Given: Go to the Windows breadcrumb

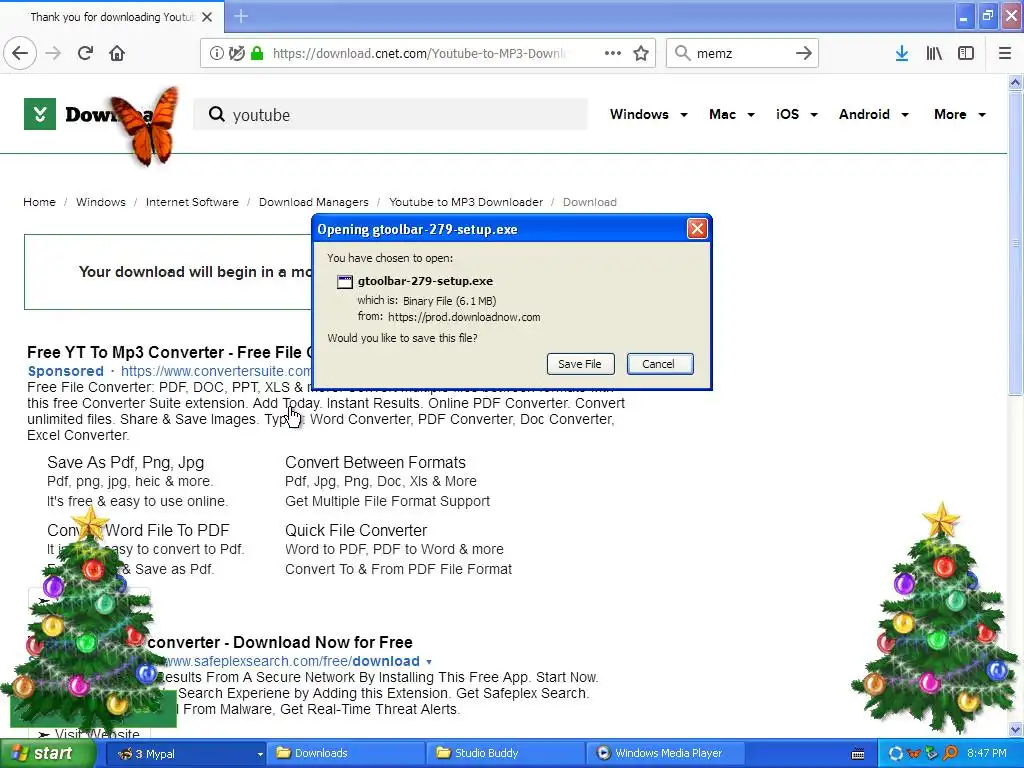Looking at the screenshot, I should [101, 202].
